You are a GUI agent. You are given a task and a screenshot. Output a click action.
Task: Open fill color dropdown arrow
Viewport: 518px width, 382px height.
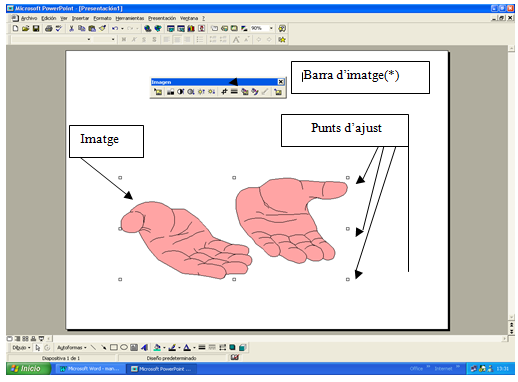[164, 348]
